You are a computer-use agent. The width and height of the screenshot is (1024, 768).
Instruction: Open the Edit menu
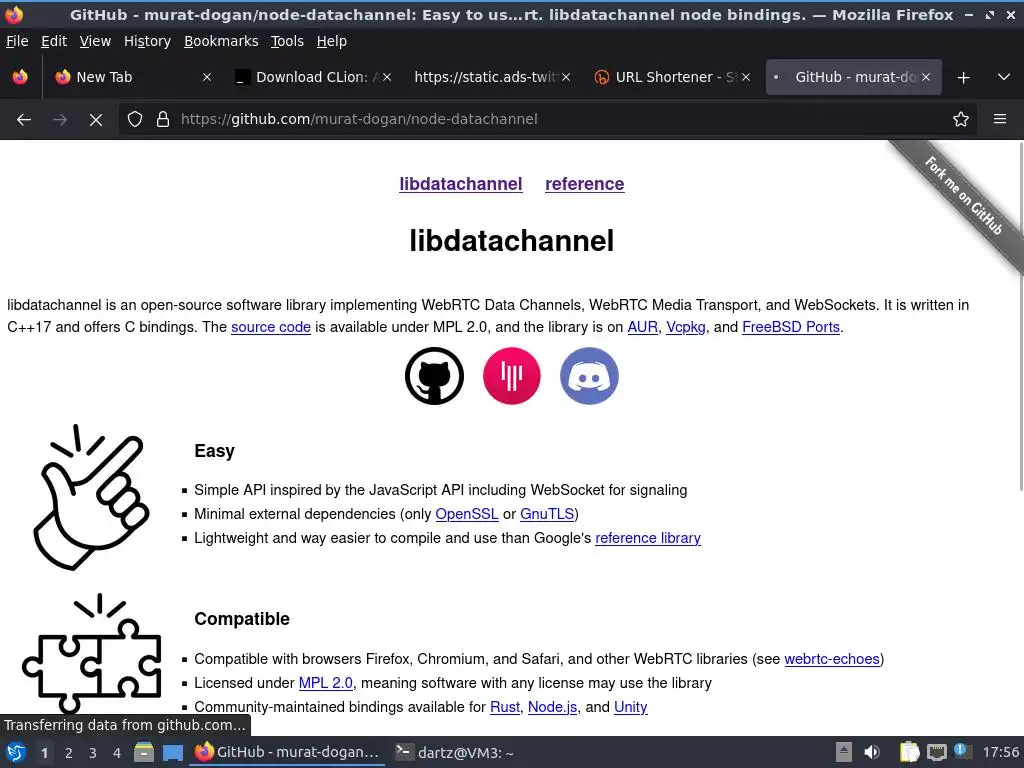[x=54, y=41]
